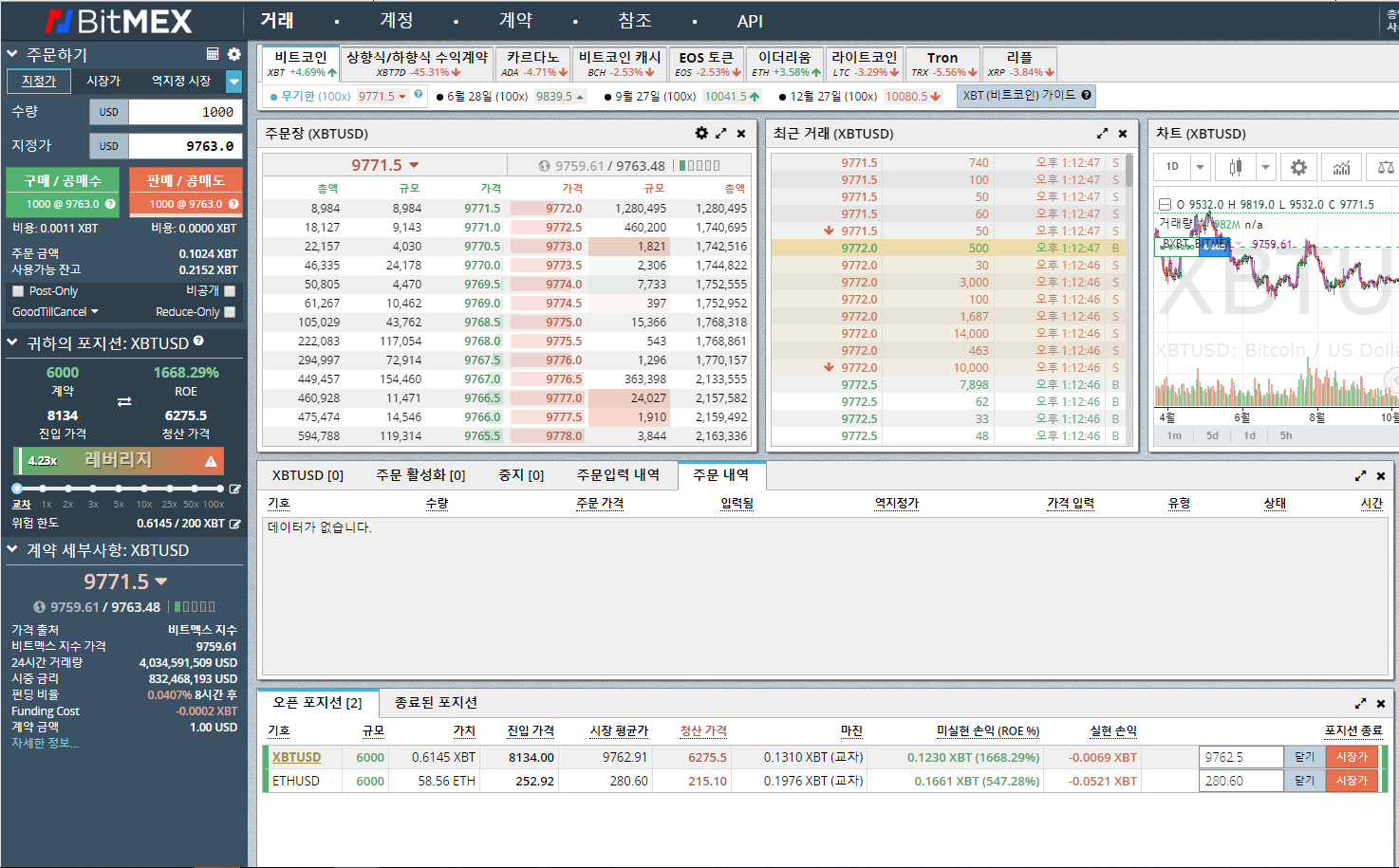The width and height of the screenshot is (1399, 868).
Task: Open the order calculator icon
Action: 213,54
